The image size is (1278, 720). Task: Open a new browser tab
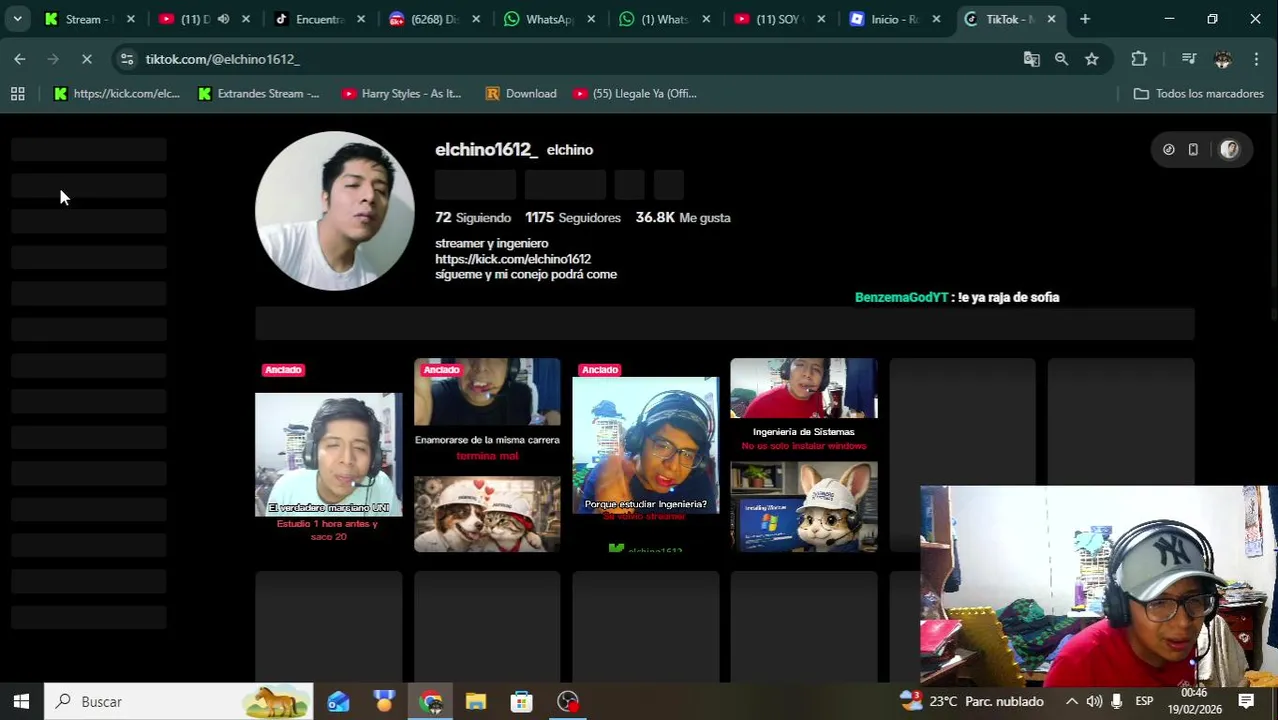[1084, 19]
